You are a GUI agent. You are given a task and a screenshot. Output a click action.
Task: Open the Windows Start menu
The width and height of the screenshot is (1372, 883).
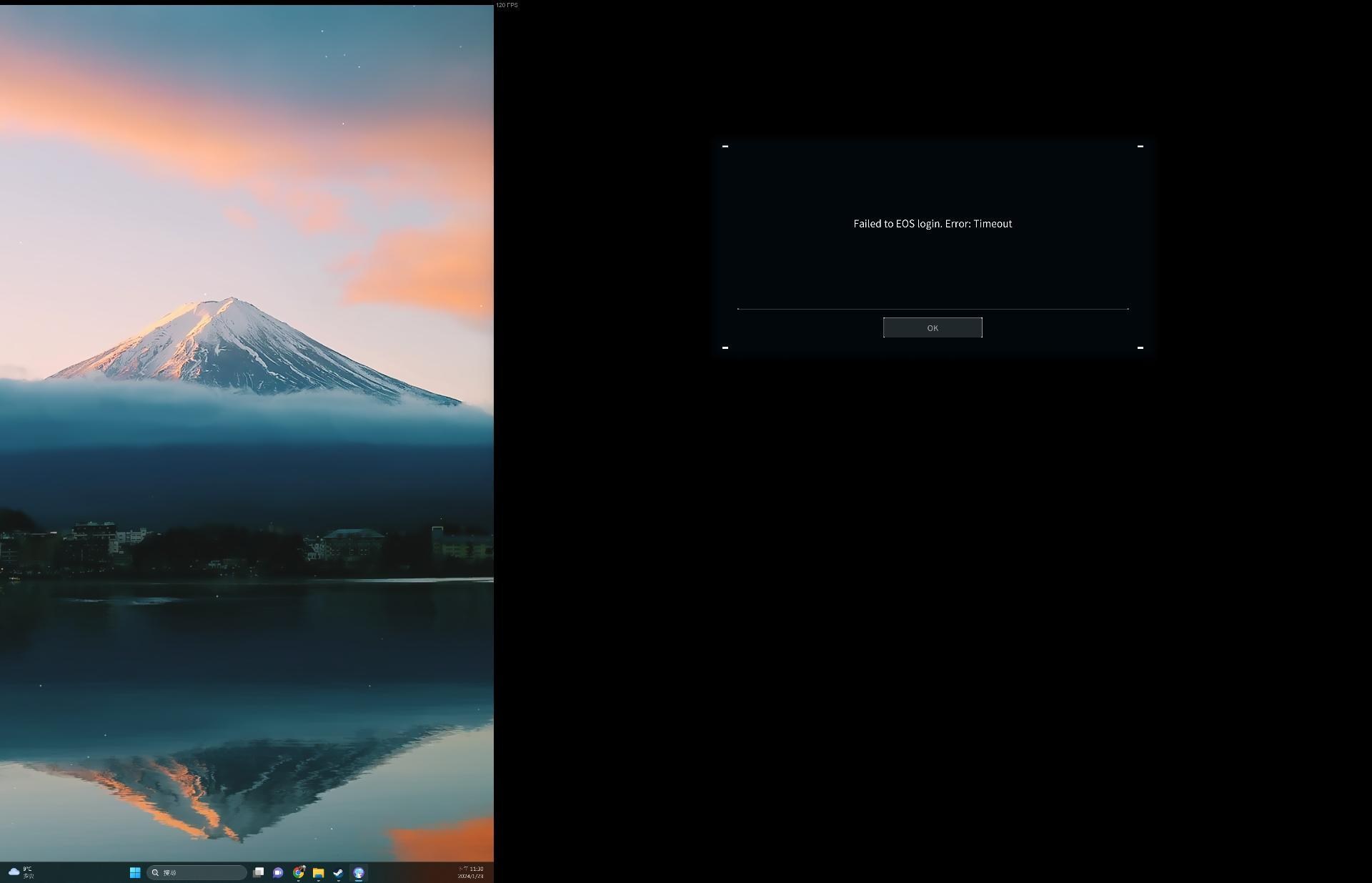135,872
